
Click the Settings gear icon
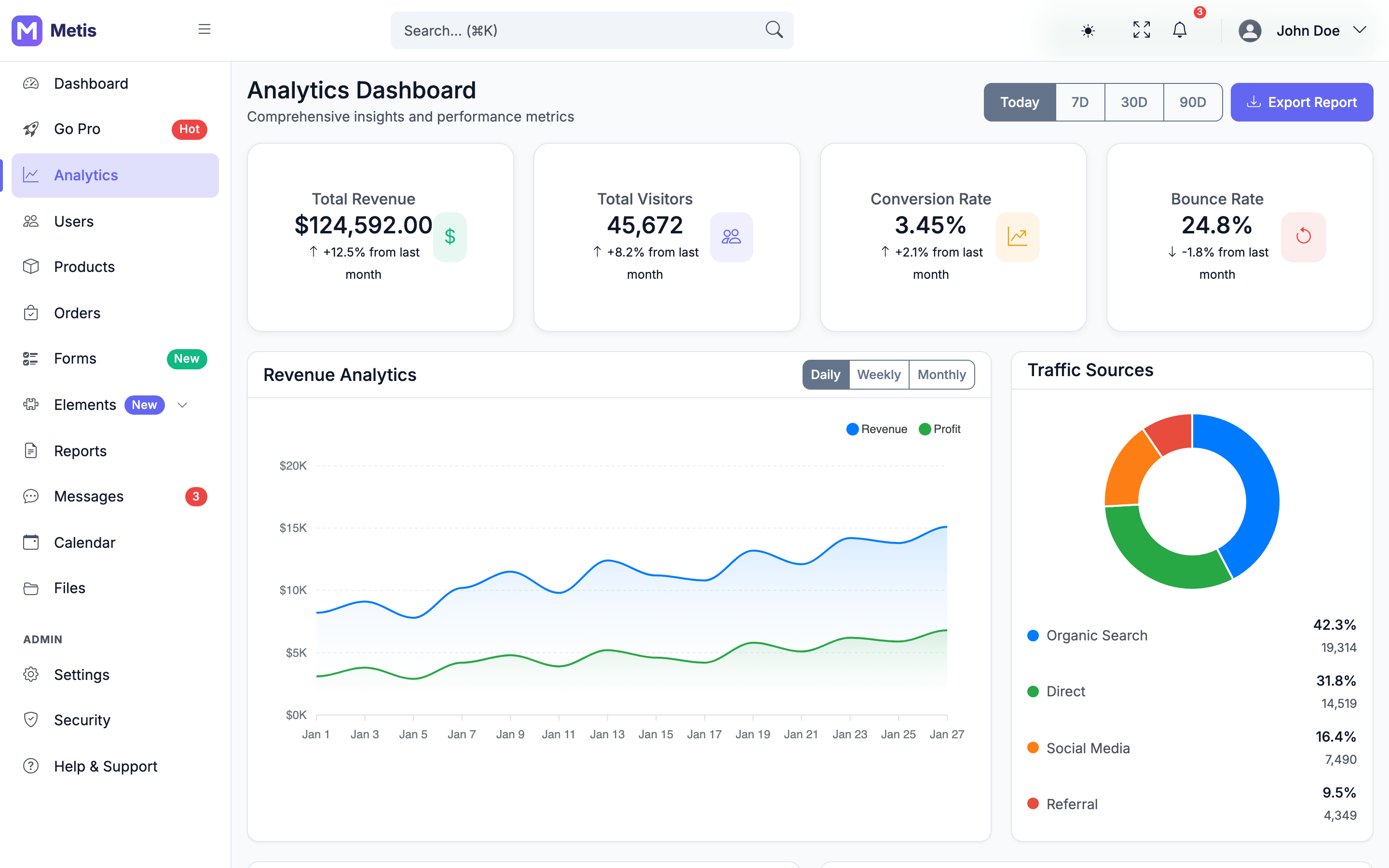point(31,675)
